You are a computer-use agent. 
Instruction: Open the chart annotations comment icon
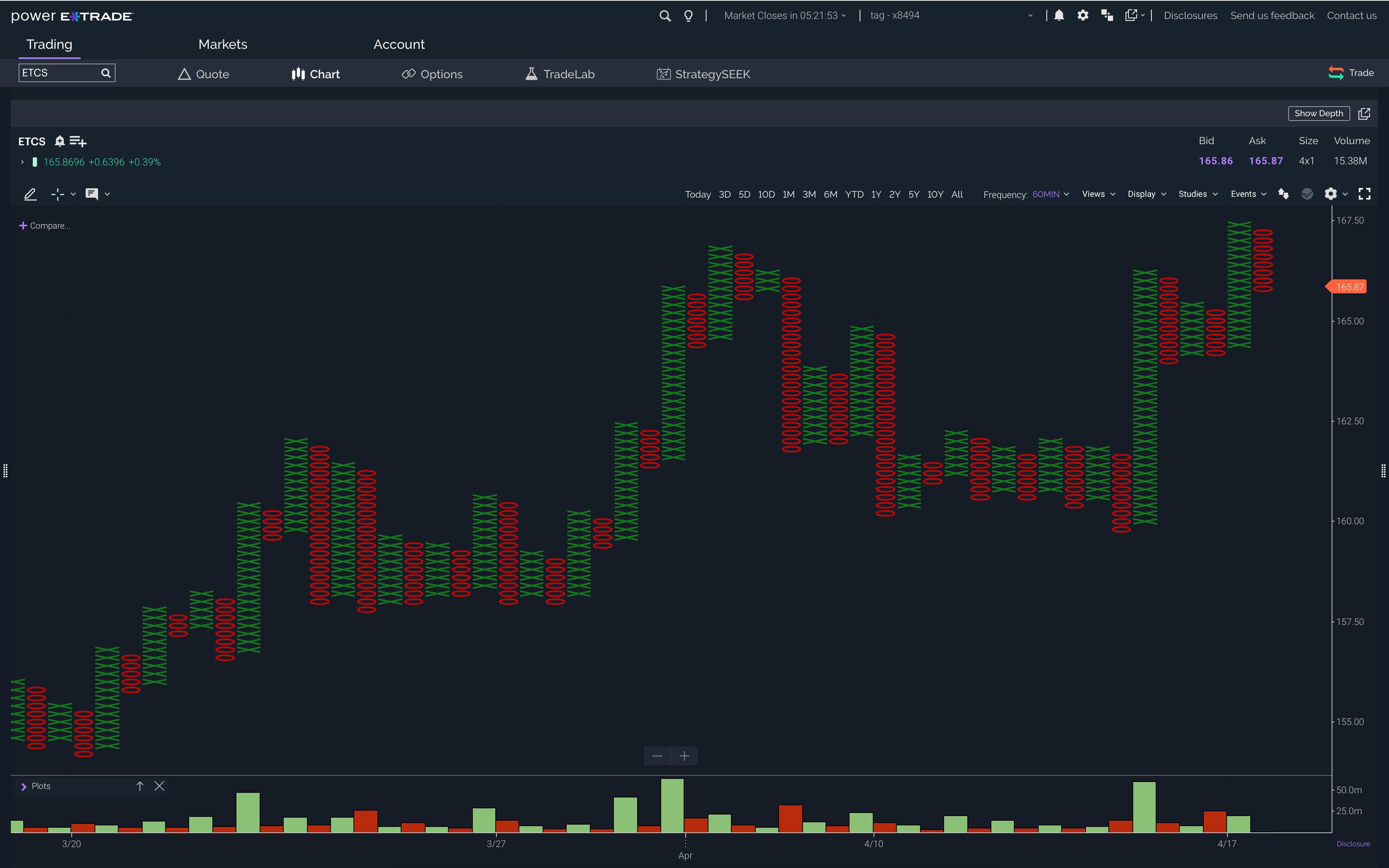click(92, 194)
